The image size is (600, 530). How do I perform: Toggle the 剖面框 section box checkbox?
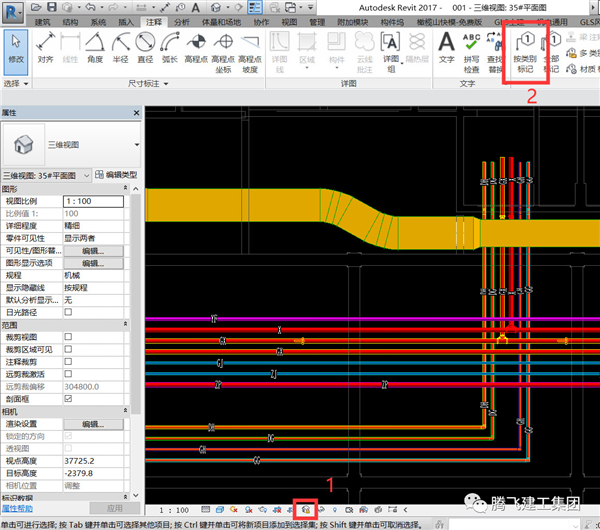68,398
